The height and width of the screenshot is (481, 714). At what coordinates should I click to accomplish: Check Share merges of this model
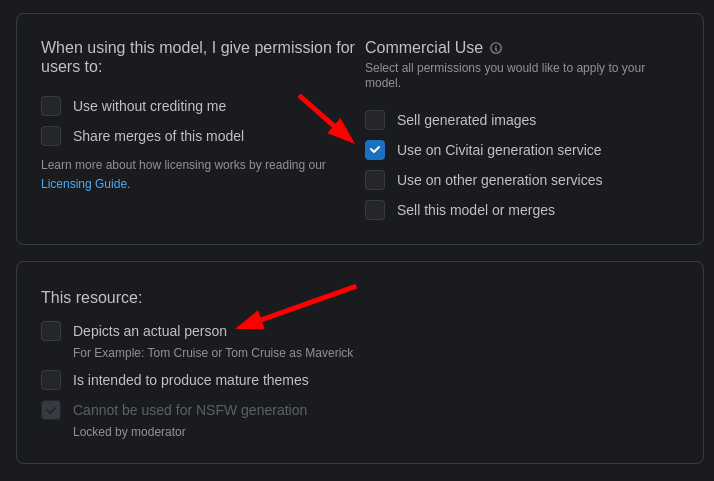point(51,136)
